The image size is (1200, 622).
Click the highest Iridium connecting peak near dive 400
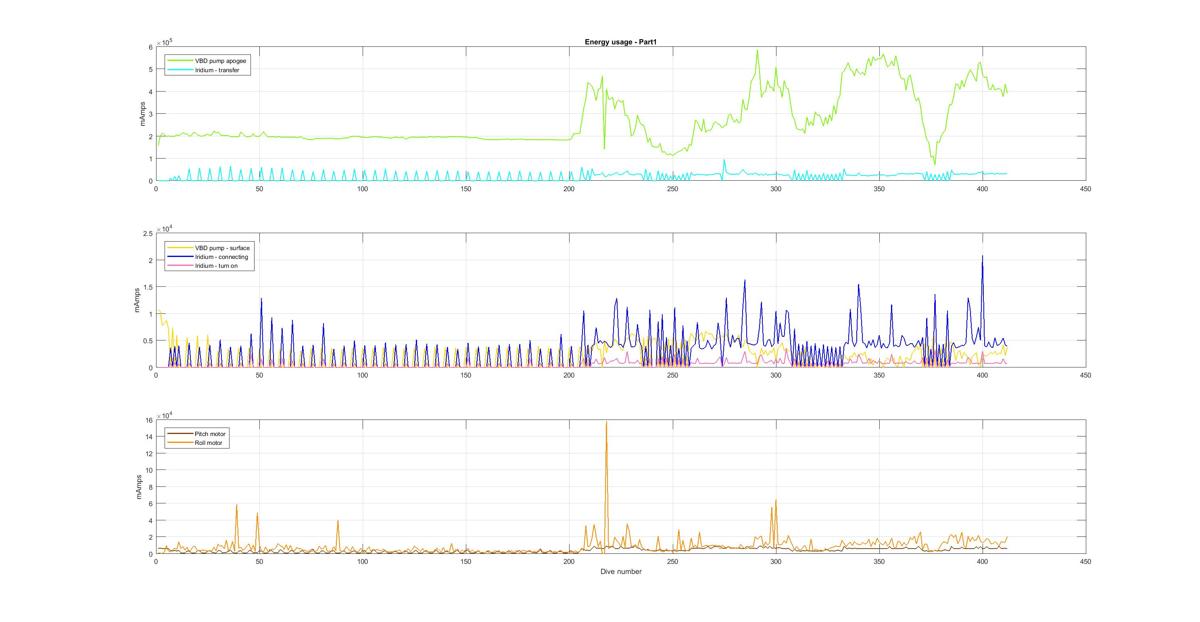click(982, 257)
